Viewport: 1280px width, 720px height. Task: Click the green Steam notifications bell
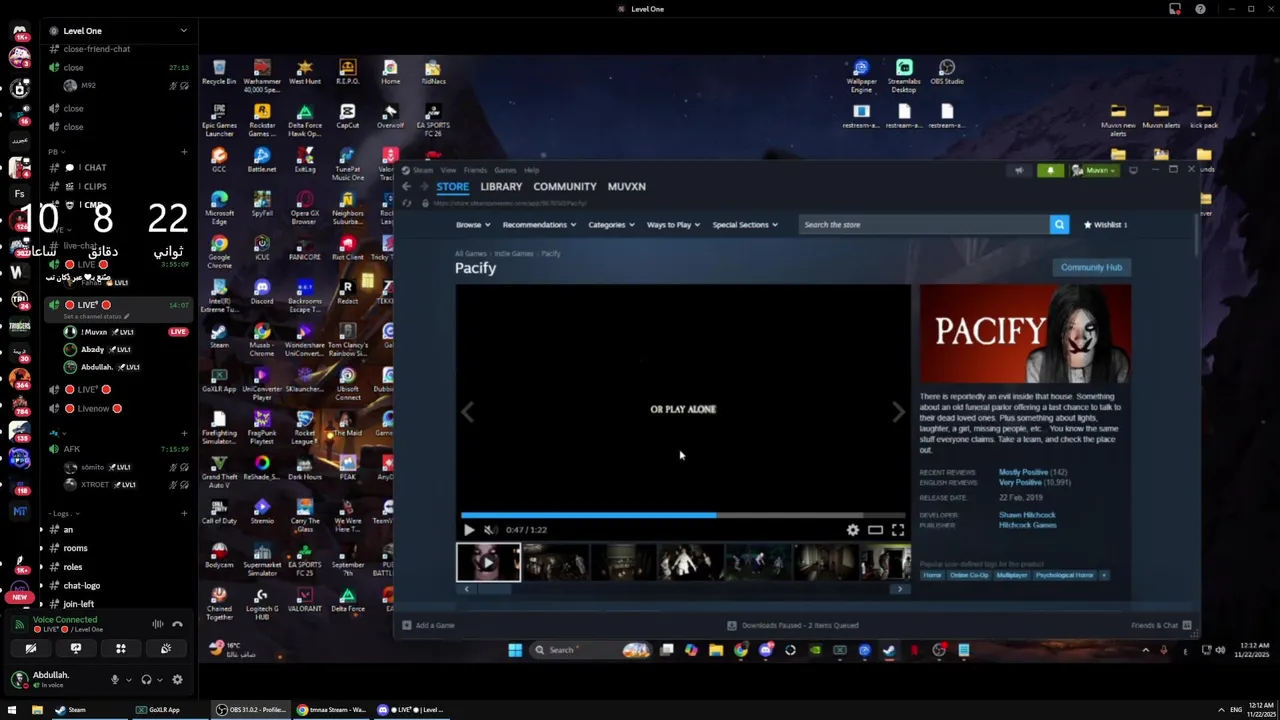[1050, 170]
